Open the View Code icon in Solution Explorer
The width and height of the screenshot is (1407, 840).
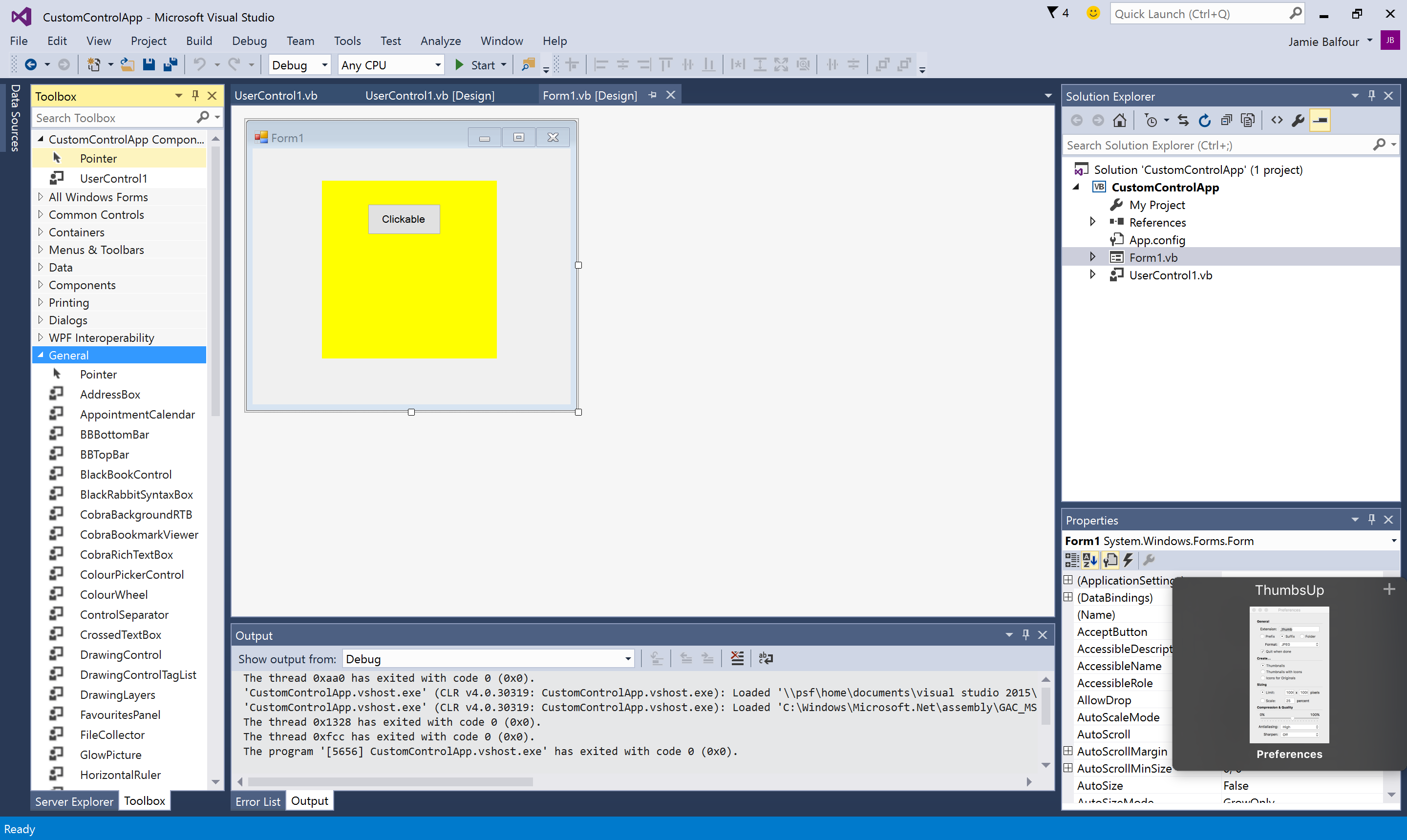1277,120
